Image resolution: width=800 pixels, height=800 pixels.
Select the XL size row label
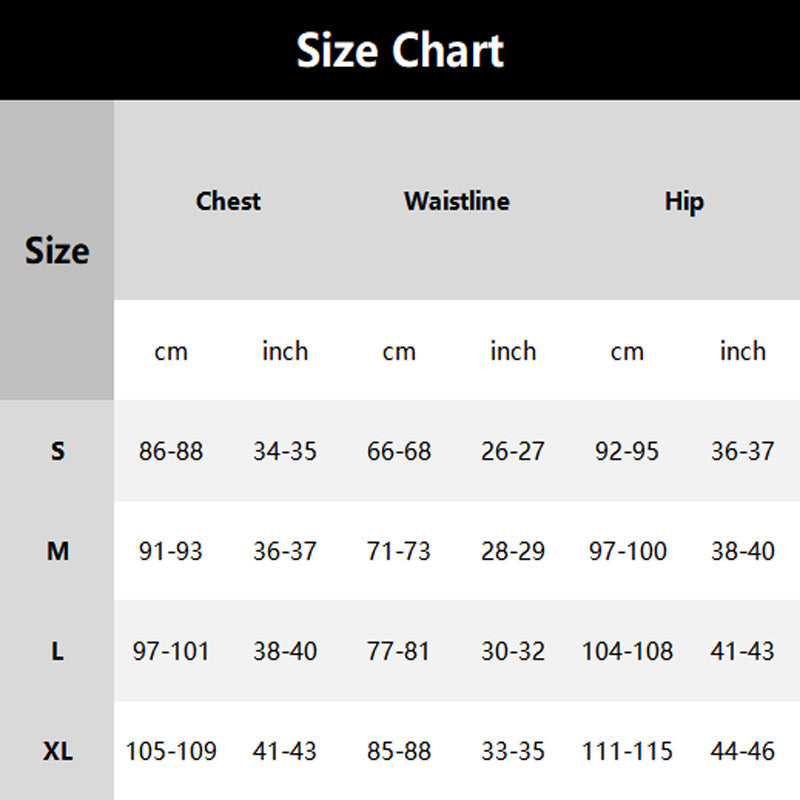click(x=57, y=751)
